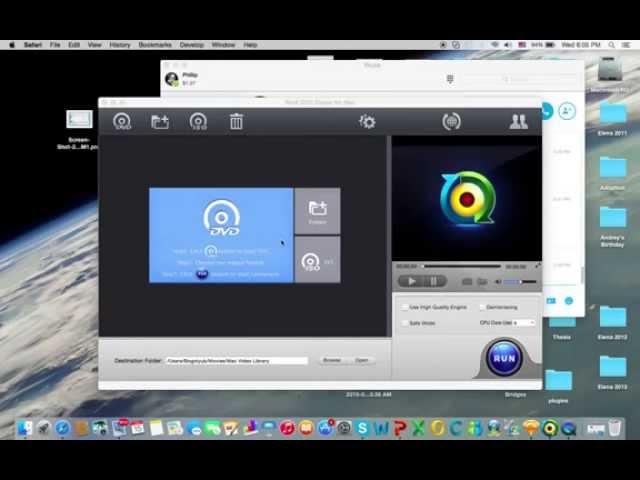This screenshot has height=480, width=640.
Task: Open the Edit menu
Action: [x=74, y=45]
